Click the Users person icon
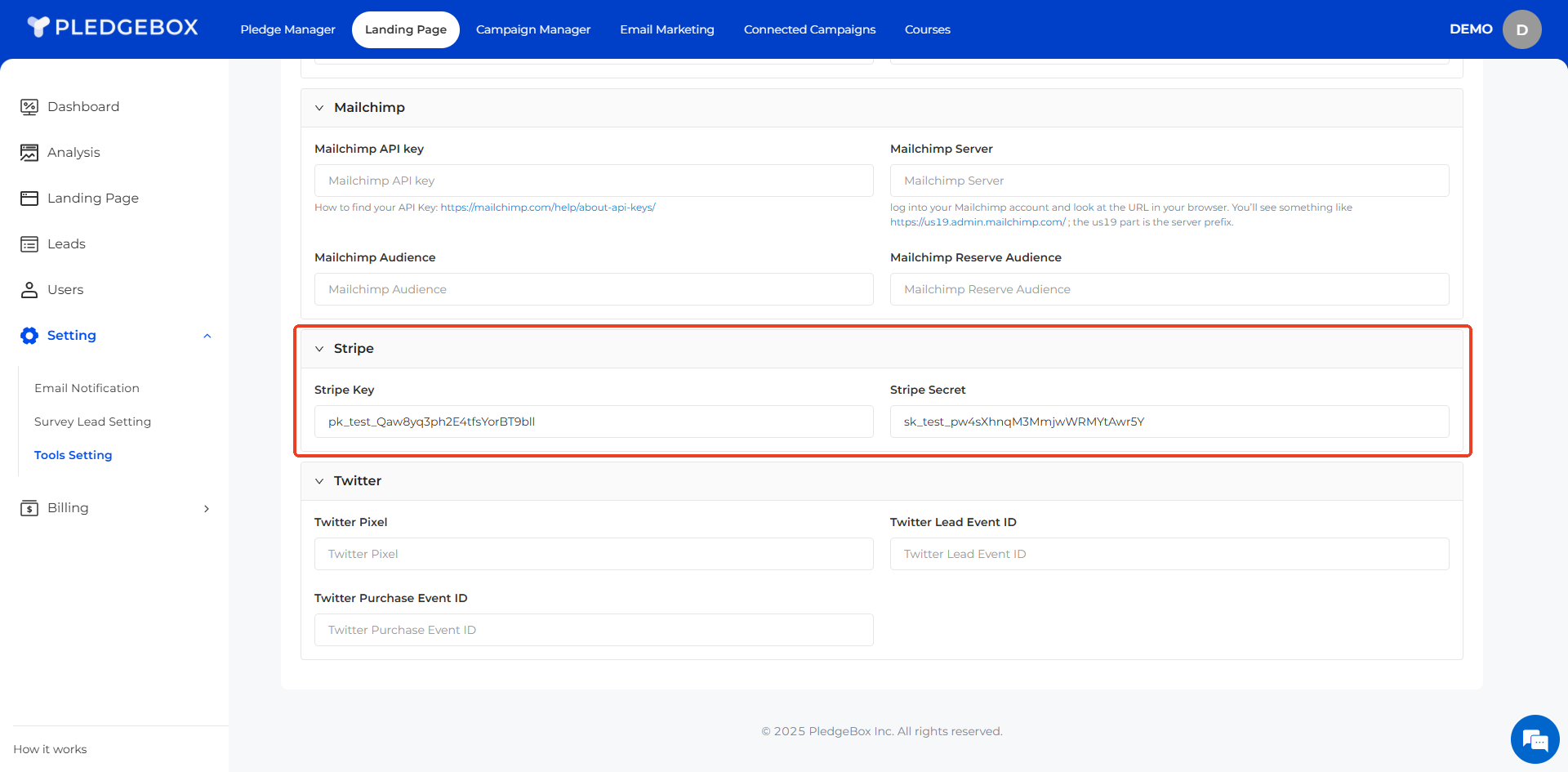The width and height of the screenshot is (1568, 772). (29, 290)
